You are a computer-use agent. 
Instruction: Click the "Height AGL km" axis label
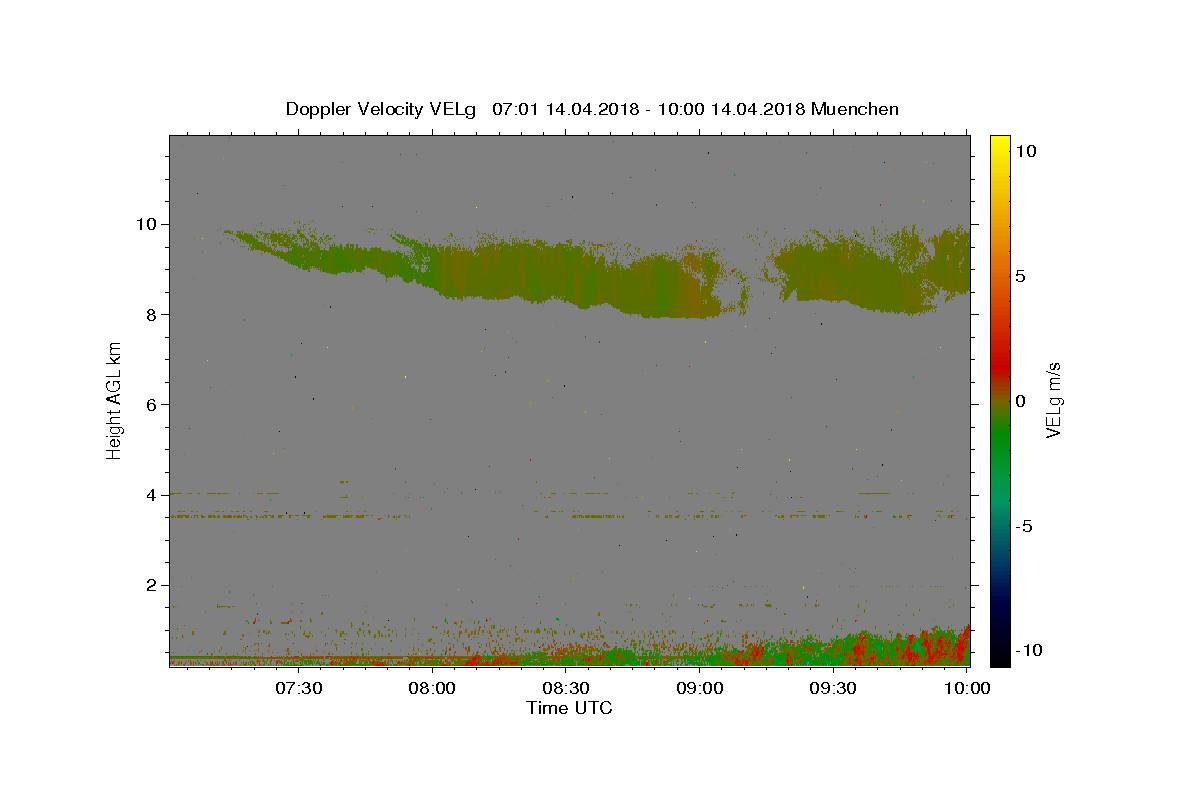tap(115, 401)
